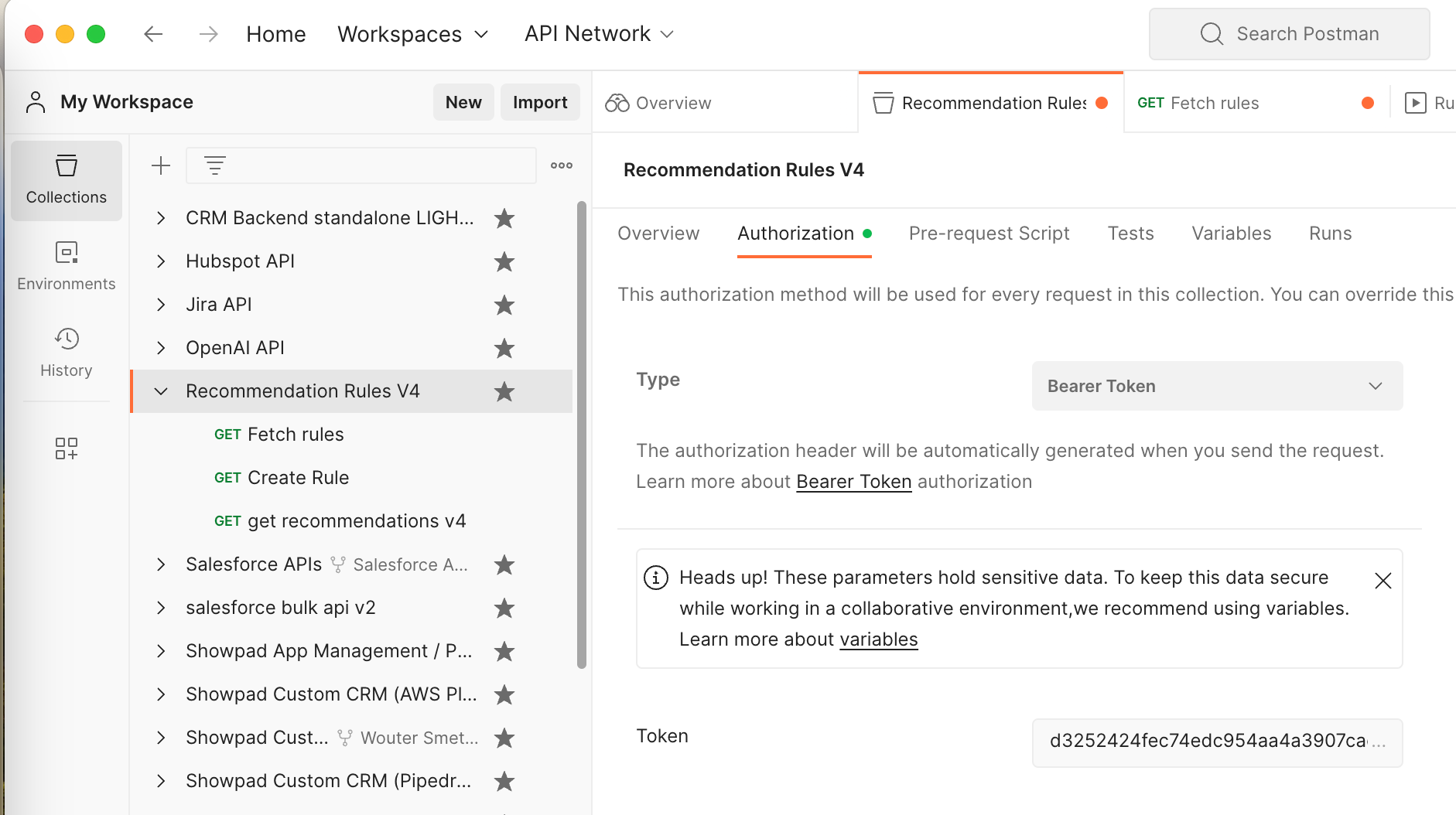Expand the Salesforce APIs collection
This screenshot has width=1456, height=815.
tap(161, 564)
